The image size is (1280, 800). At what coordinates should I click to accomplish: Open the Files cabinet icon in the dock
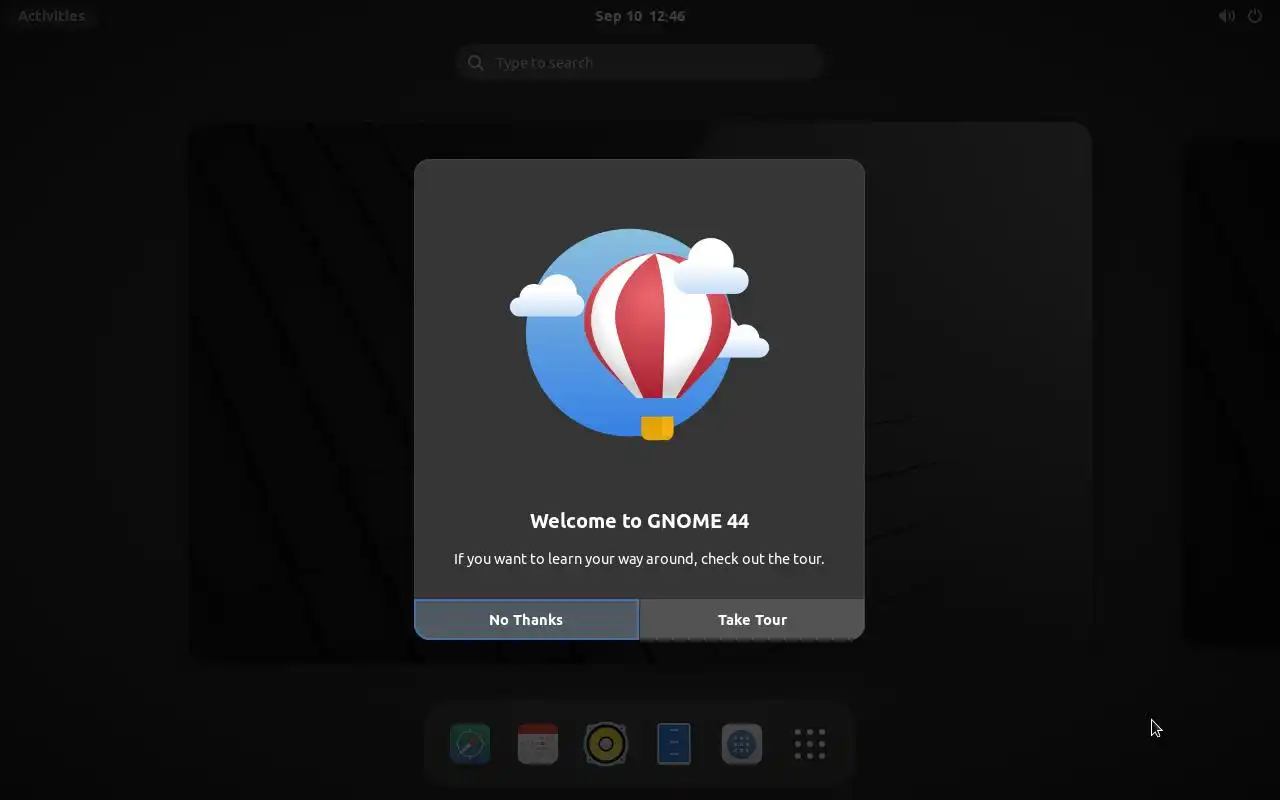pos(674,744)
